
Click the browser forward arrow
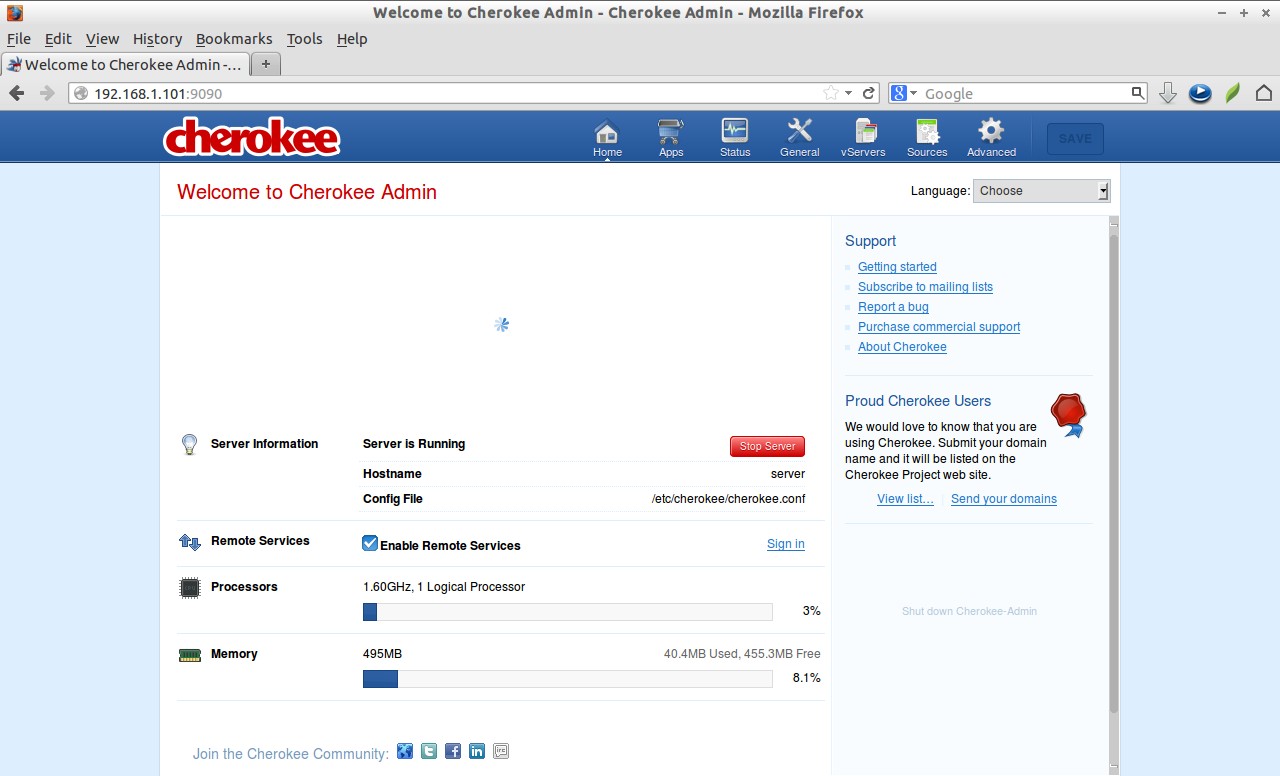tap(47, 93)
